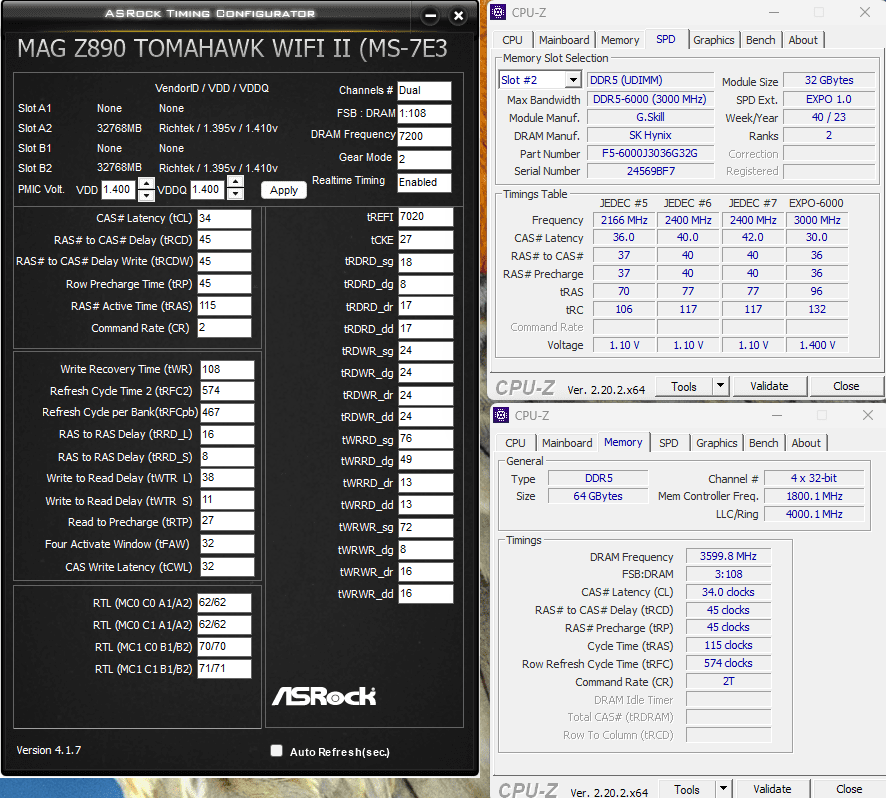Image resolution: width=886 pixels, height=798 pixels.
Task: Open Bench tab in upper CPU-Z window
Action: [x=761, y=40]
